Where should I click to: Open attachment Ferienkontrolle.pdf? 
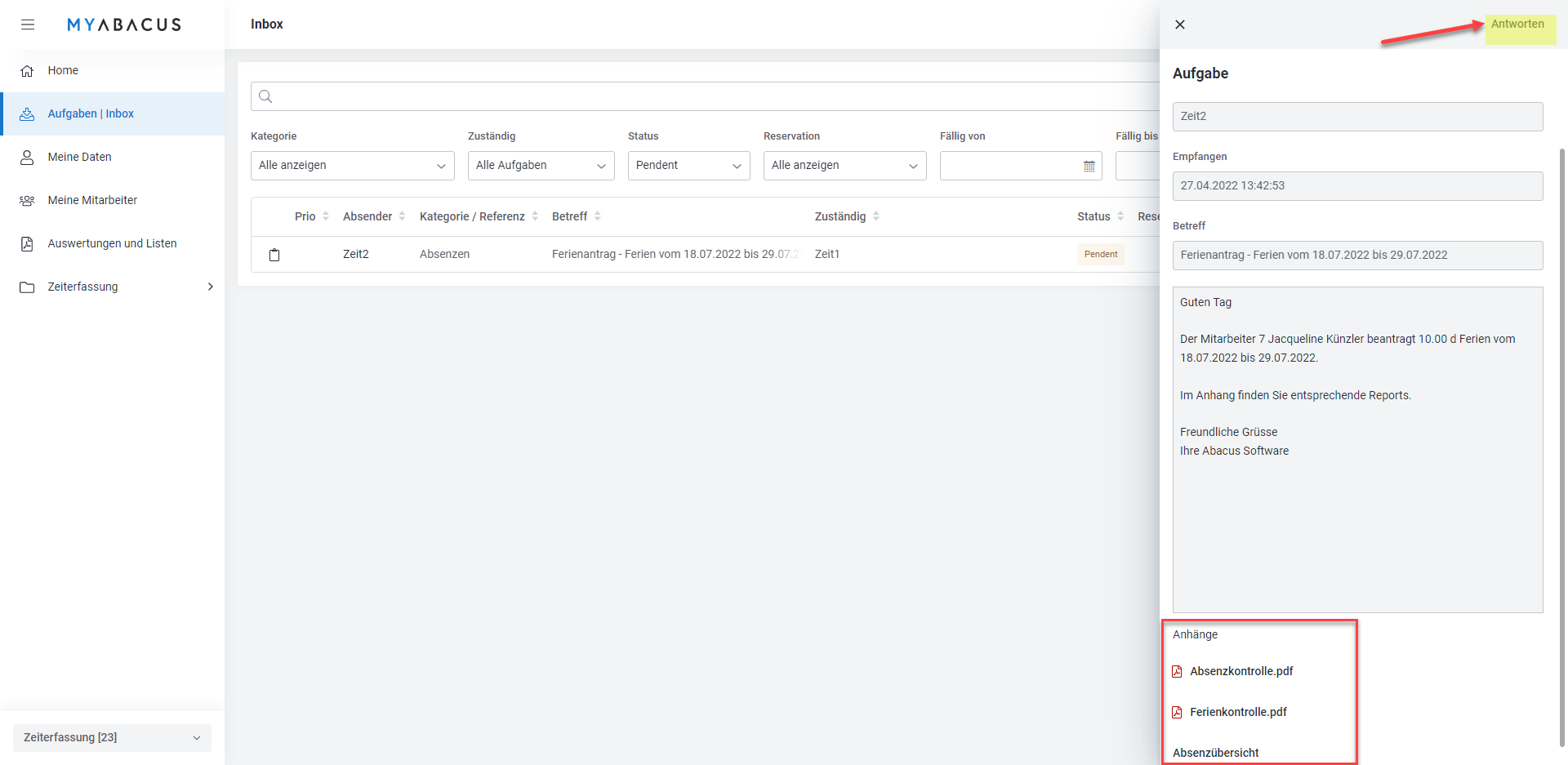click(x=1238, y=712)
